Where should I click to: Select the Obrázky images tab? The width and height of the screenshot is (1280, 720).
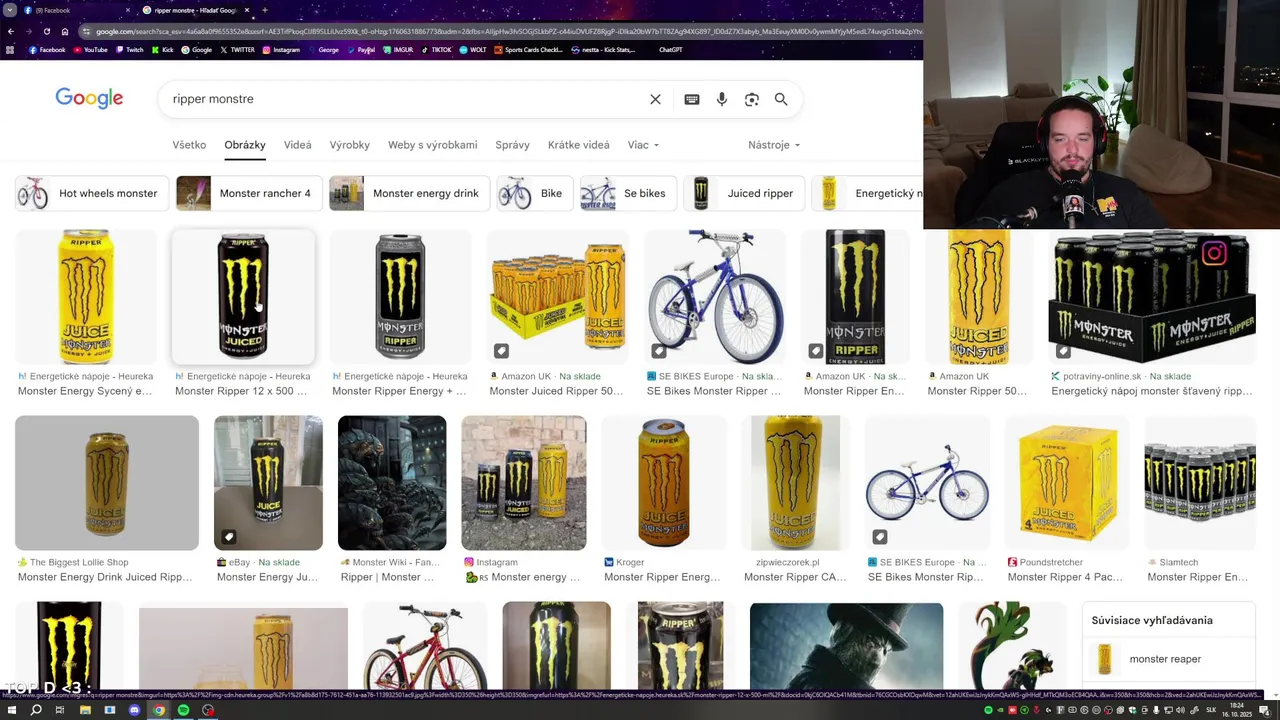tap(245, 145)
